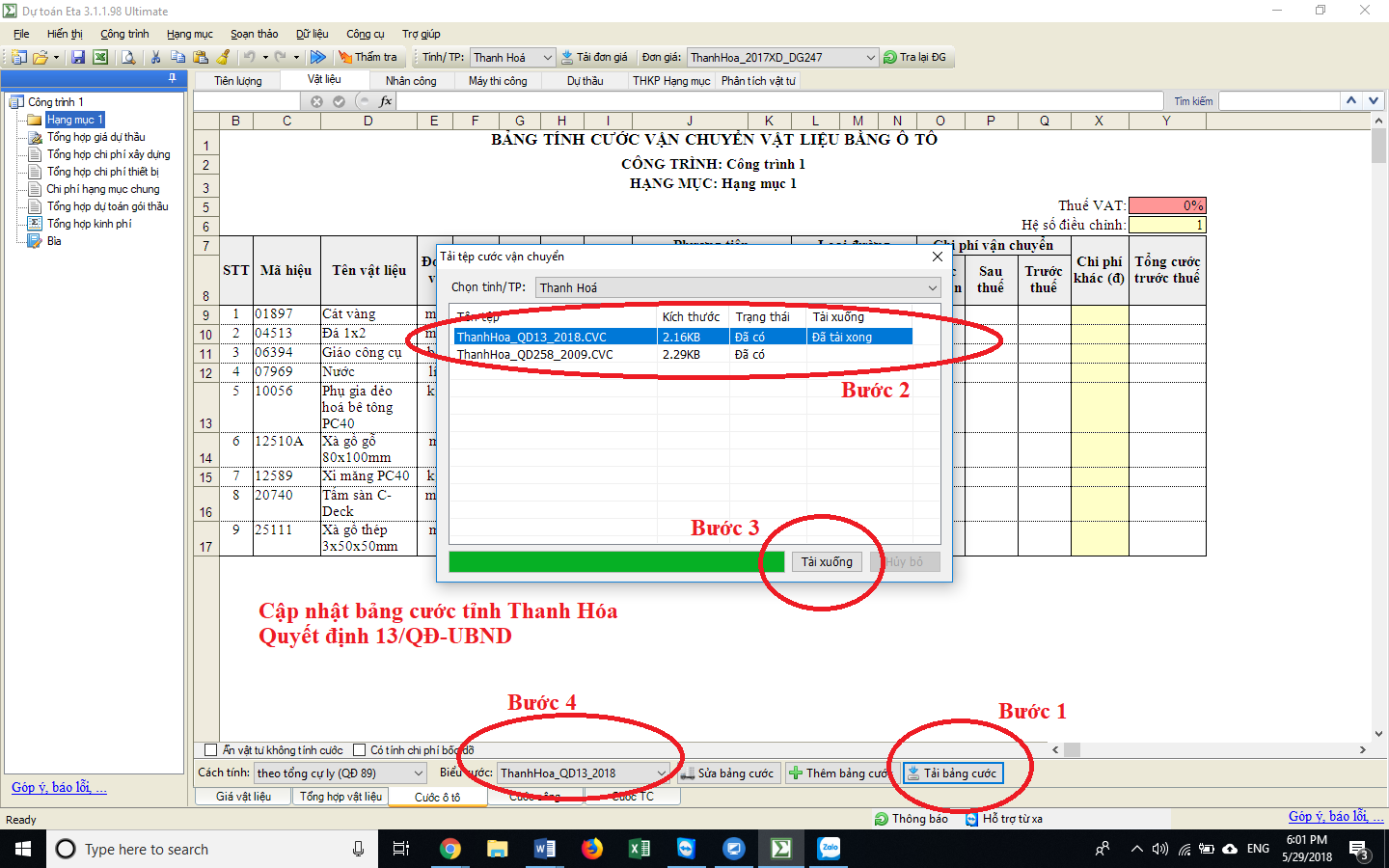
Task: Enable 'Ẩn vật tư không tính cước' checkbox
Action: pos(211,750)
